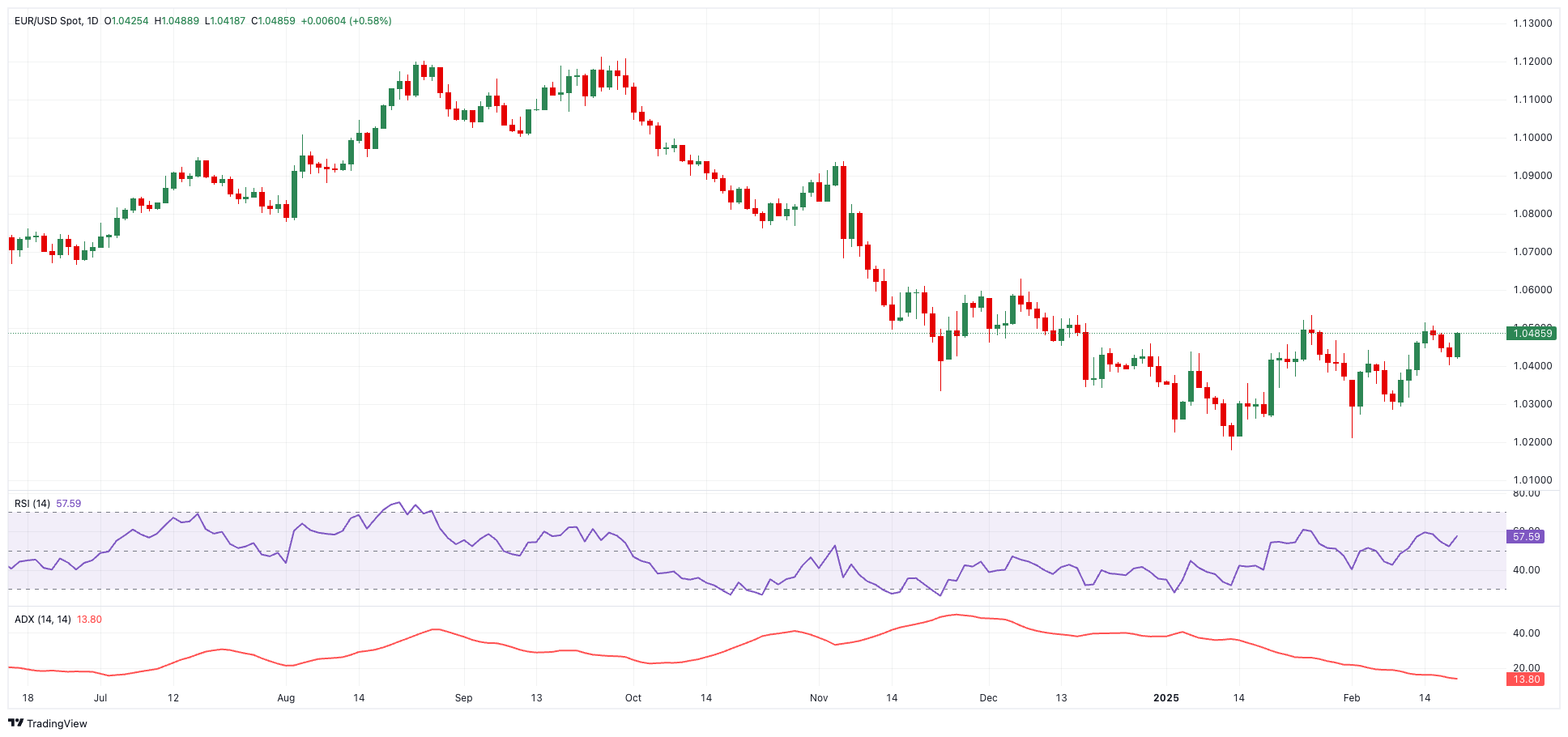Click the Feb label on the time axis

[1351, 698]
